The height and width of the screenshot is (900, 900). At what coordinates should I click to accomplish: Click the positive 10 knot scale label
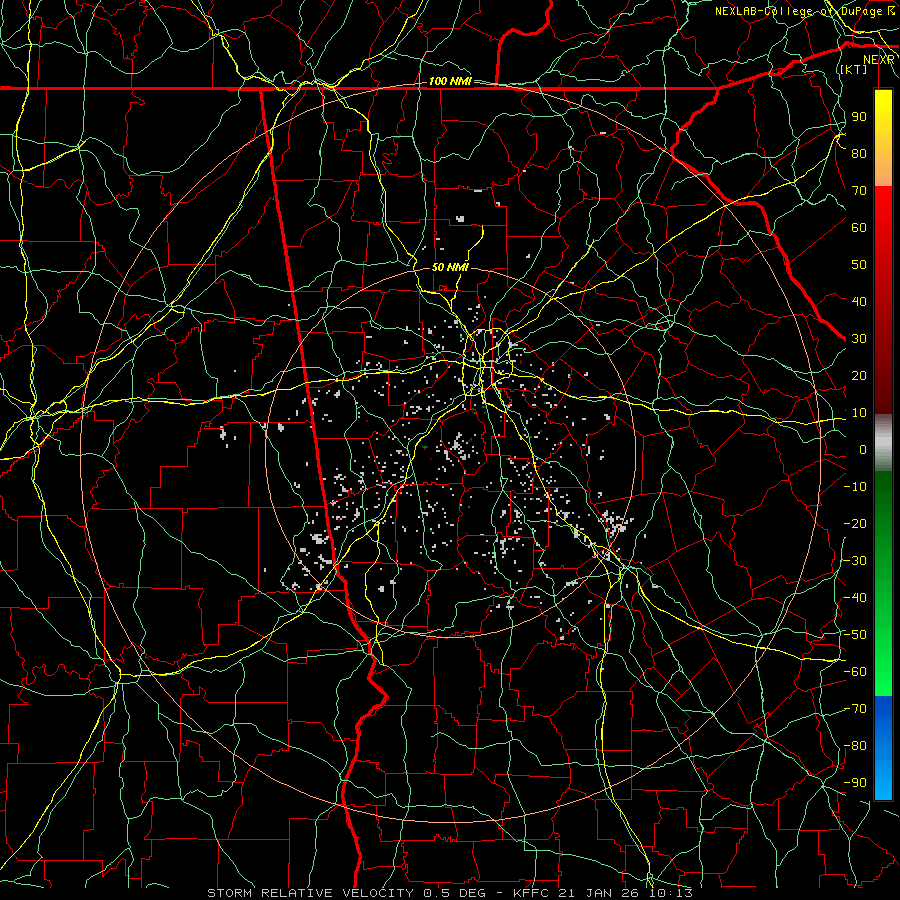pyautogui.click(x=859, y=413)
